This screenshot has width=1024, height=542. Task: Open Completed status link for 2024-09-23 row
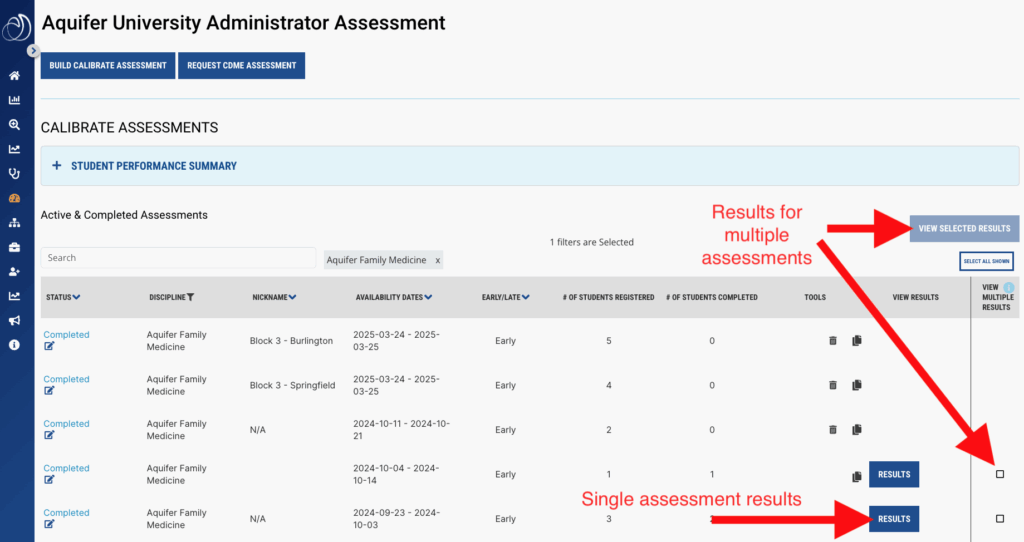(x=66, y=513)
